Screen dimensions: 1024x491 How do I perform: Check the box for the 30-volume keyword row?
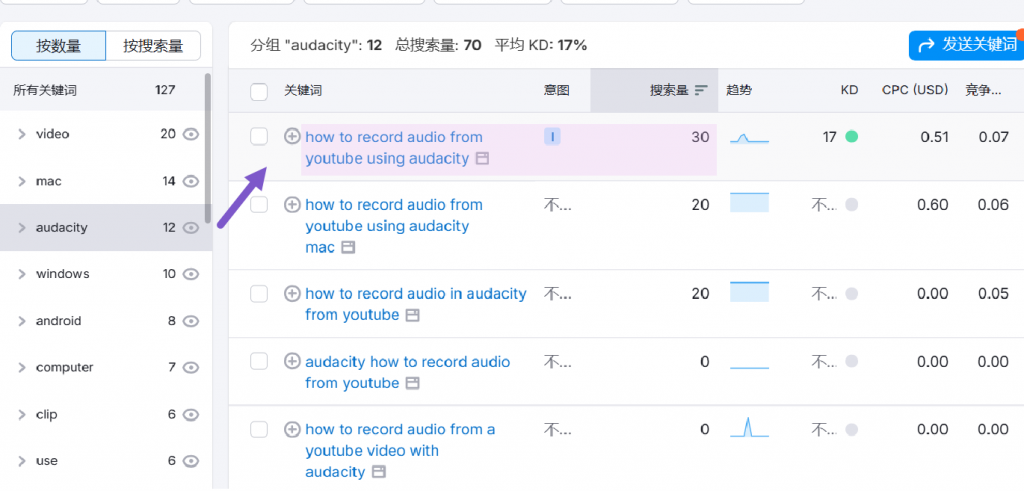[259, 136]
